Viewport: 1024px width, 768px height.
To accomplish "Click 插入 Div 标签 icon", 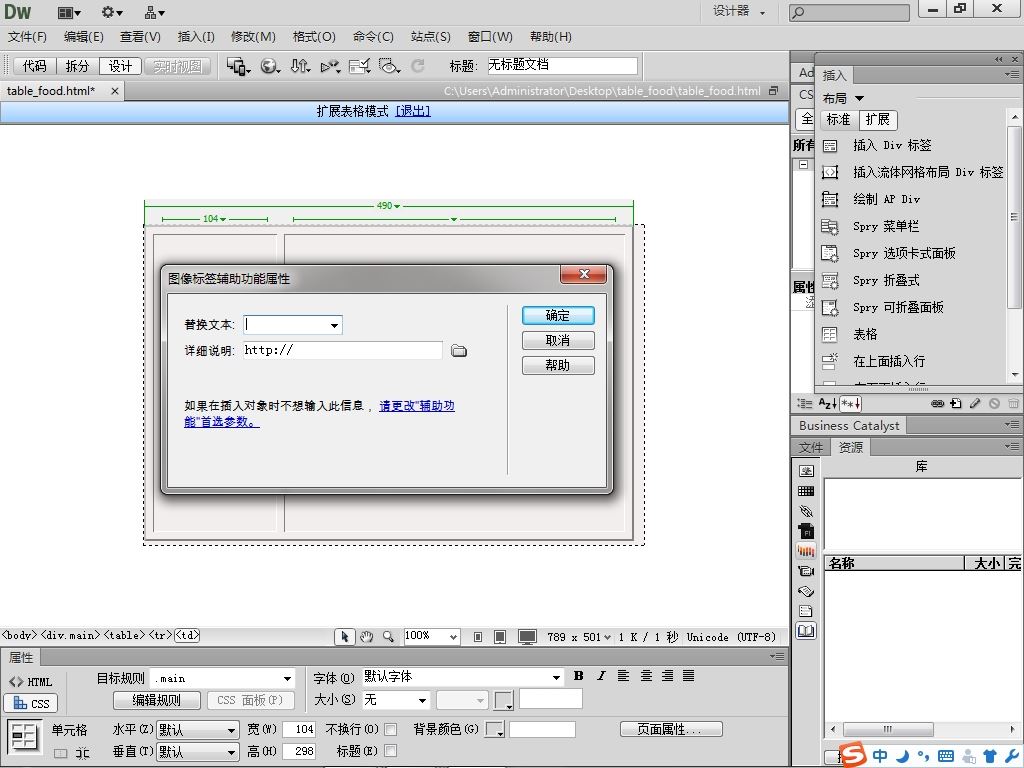I will [829, 146].
